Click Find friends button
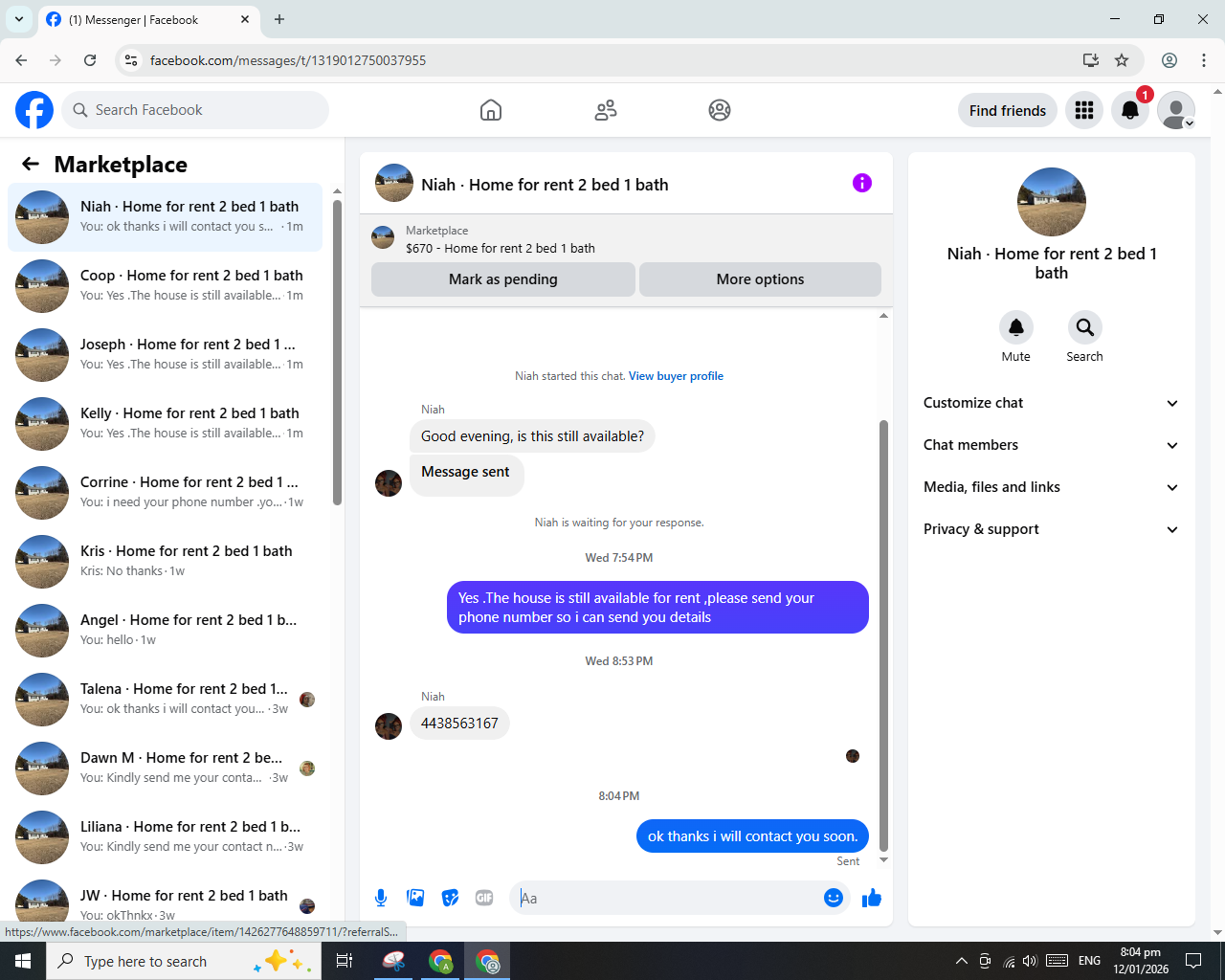Viewport: 1225px width, 980px height. (1008, 110)
